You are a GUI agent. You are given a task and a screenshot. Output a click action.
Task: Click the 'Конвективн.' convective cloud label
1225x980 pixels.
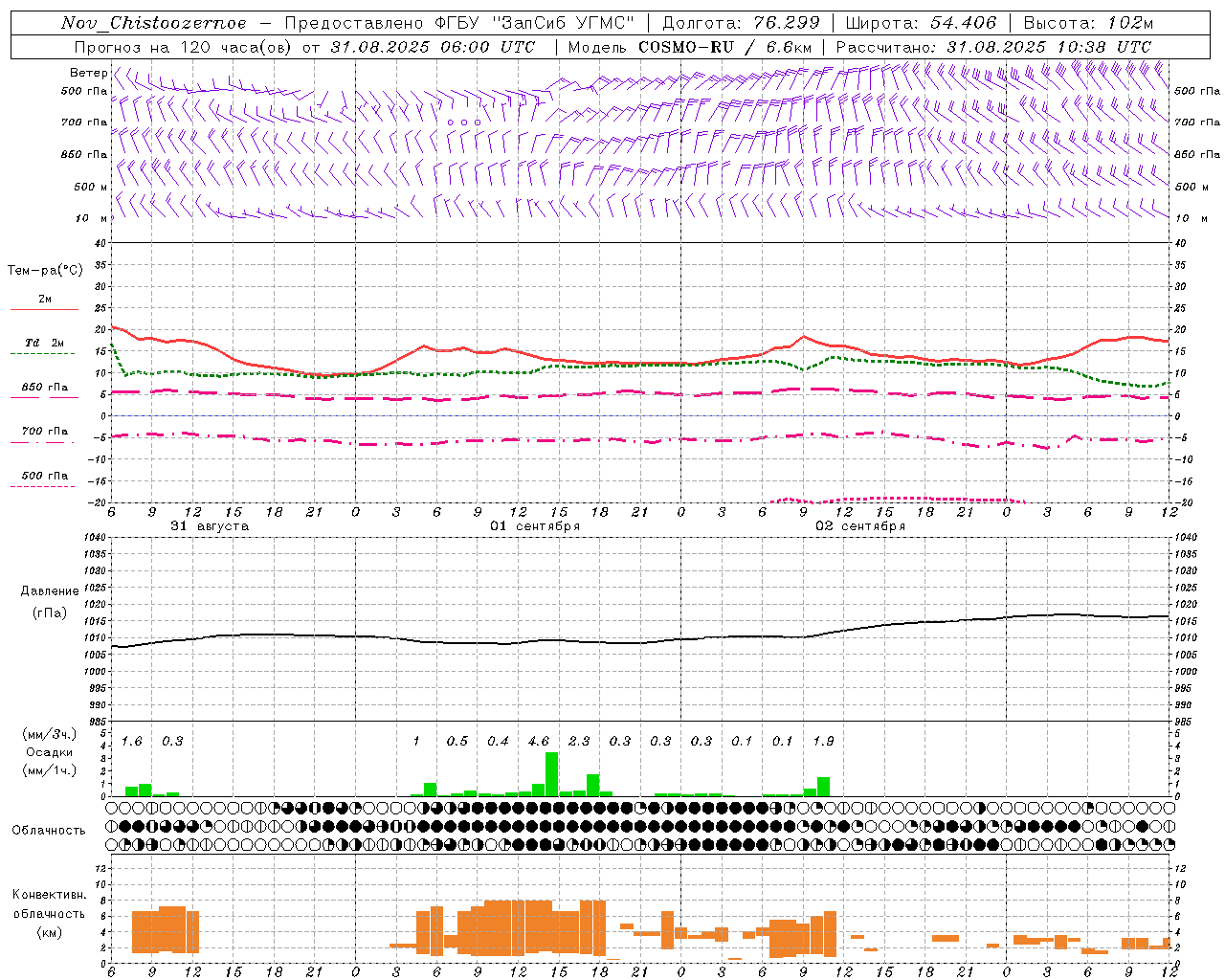[49, 895]
